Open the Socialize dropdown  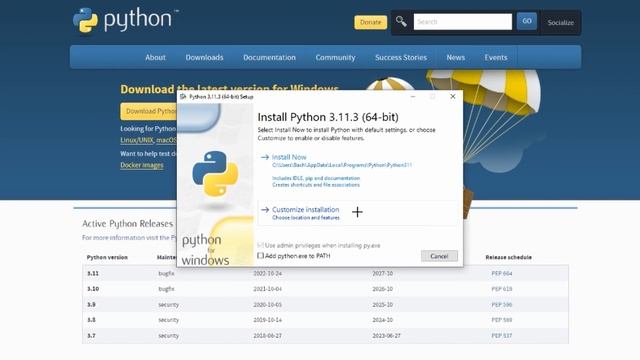pyautogui.click(x=560, y=22)
